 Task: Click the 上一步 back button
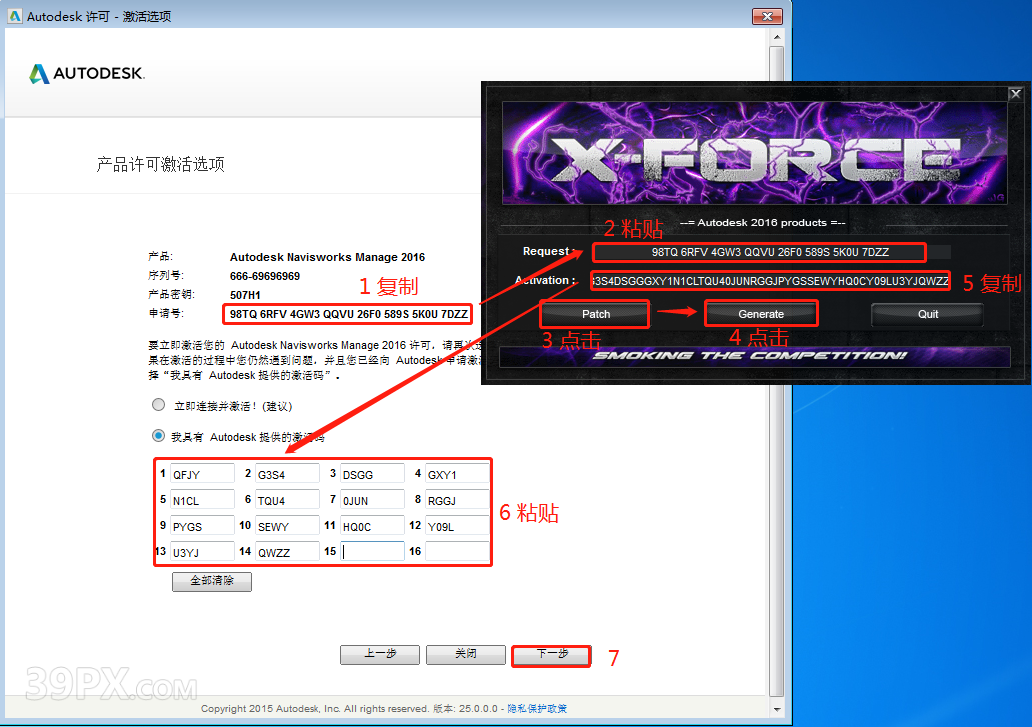tap(379, 654)
